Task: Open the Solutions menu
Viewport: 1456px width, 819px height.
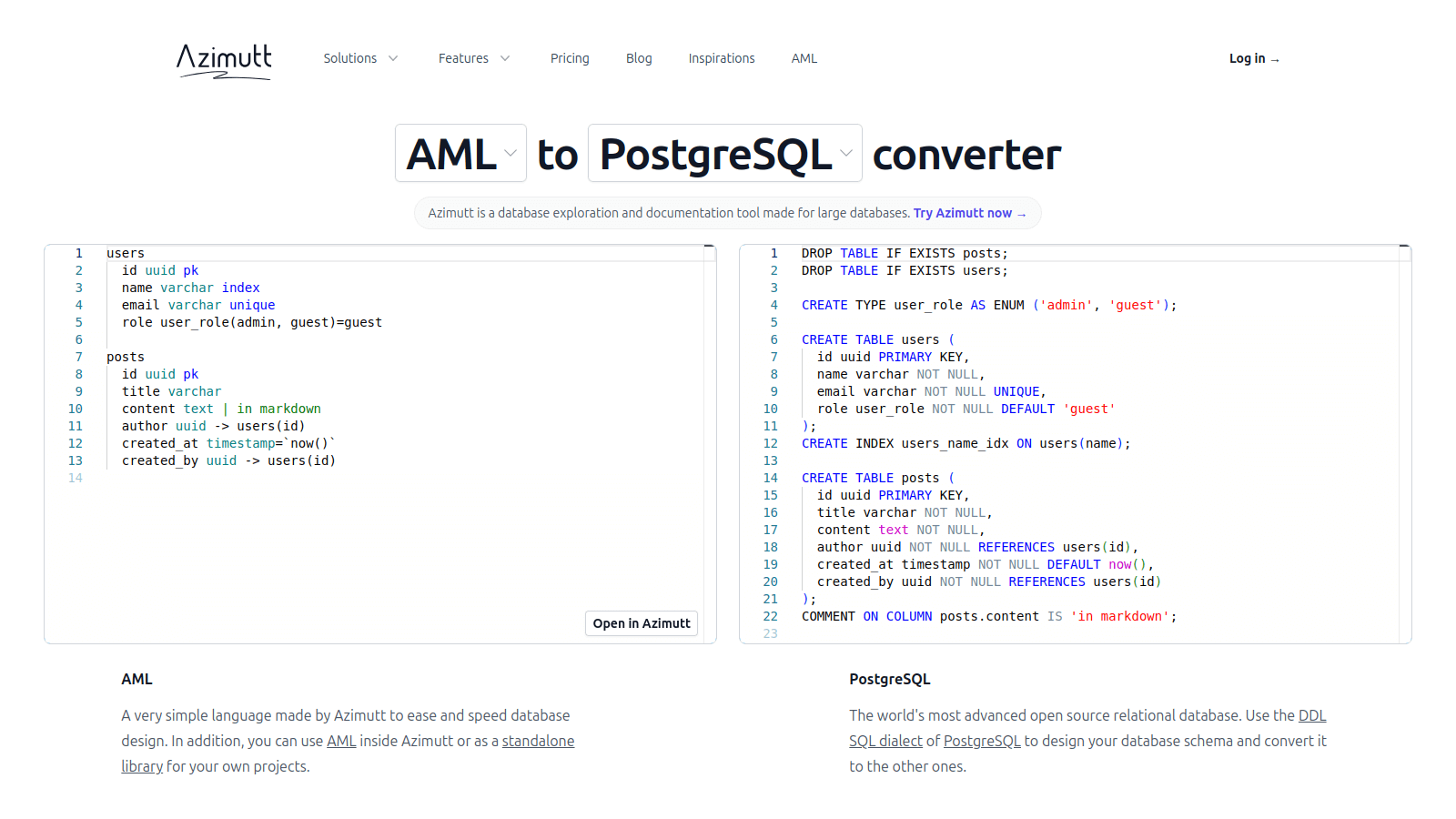Action: click(360, 58)
